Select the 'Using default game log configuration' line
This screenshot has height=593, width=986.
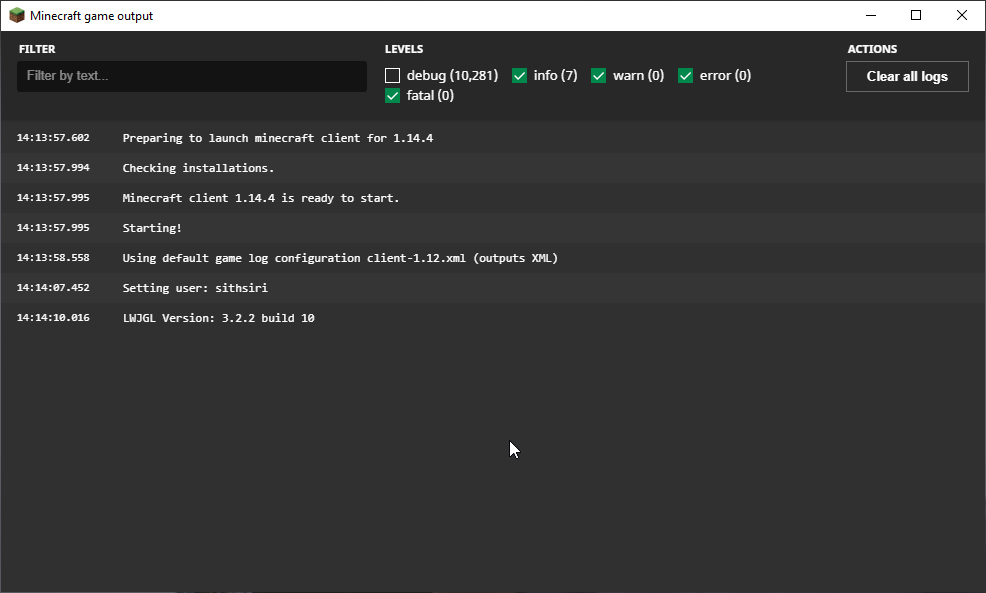[x=339, y=258]
